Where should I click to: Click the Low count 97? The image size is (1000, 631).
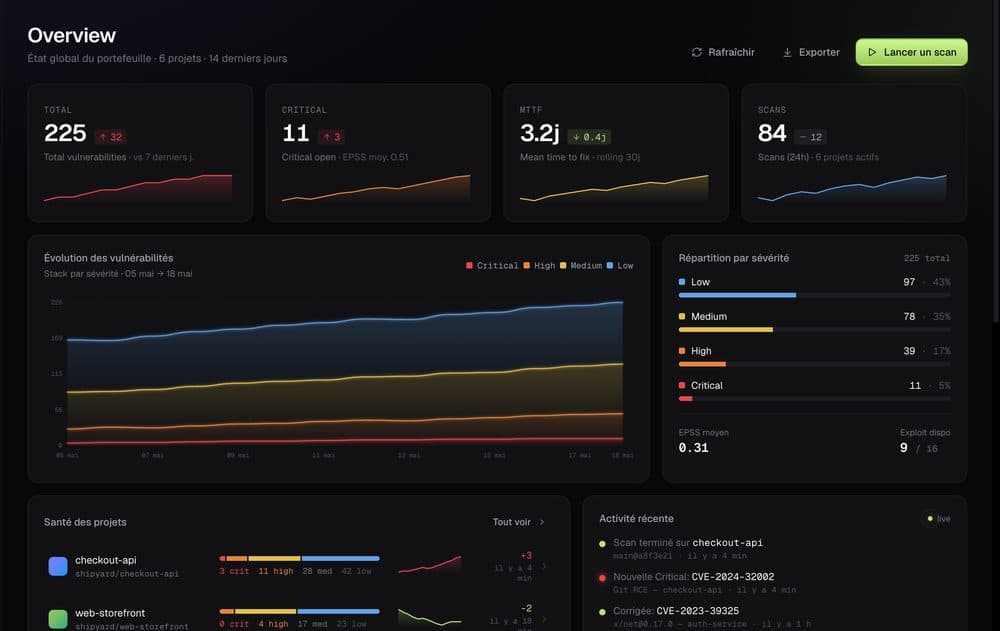[x=909, y=282]
